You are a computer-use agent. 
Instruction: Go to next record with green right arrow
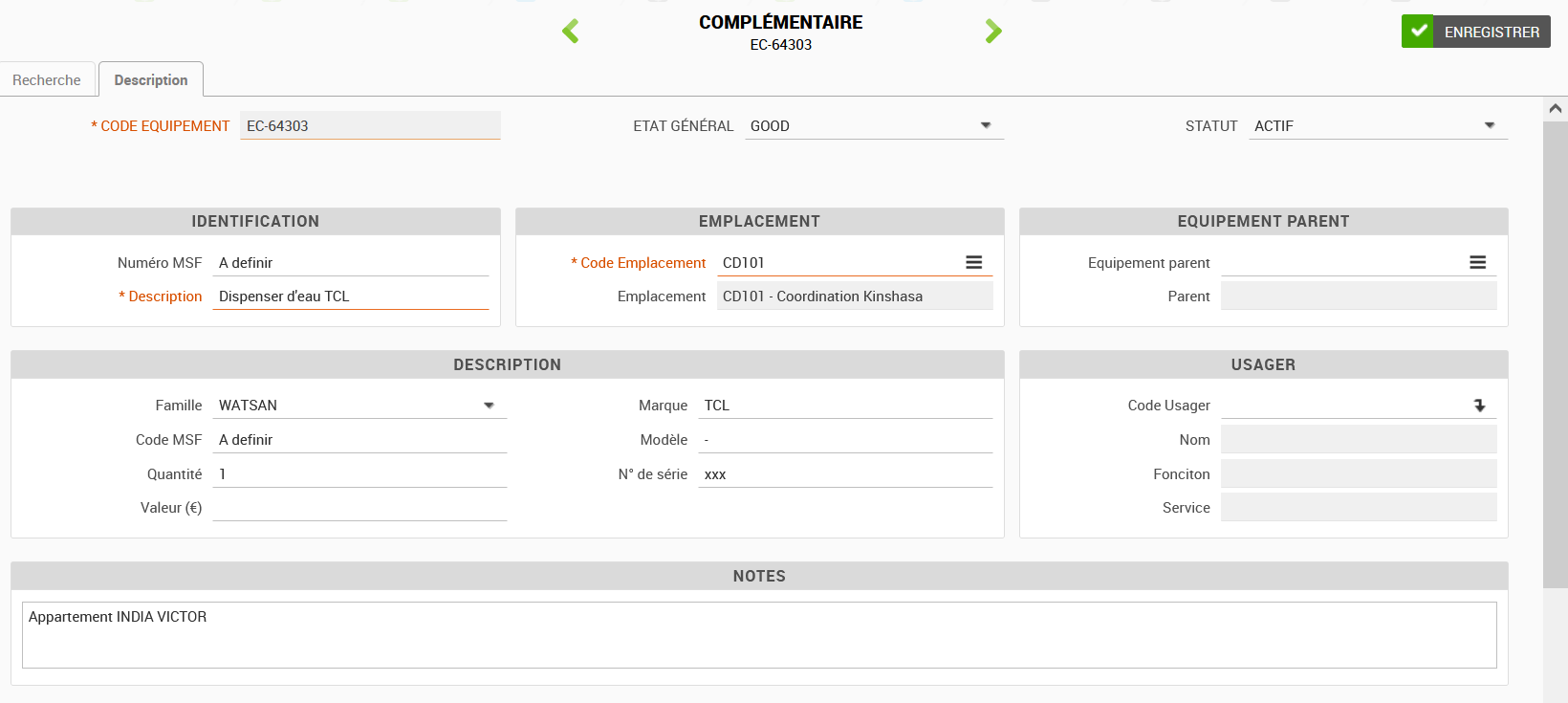coord(993,32)
